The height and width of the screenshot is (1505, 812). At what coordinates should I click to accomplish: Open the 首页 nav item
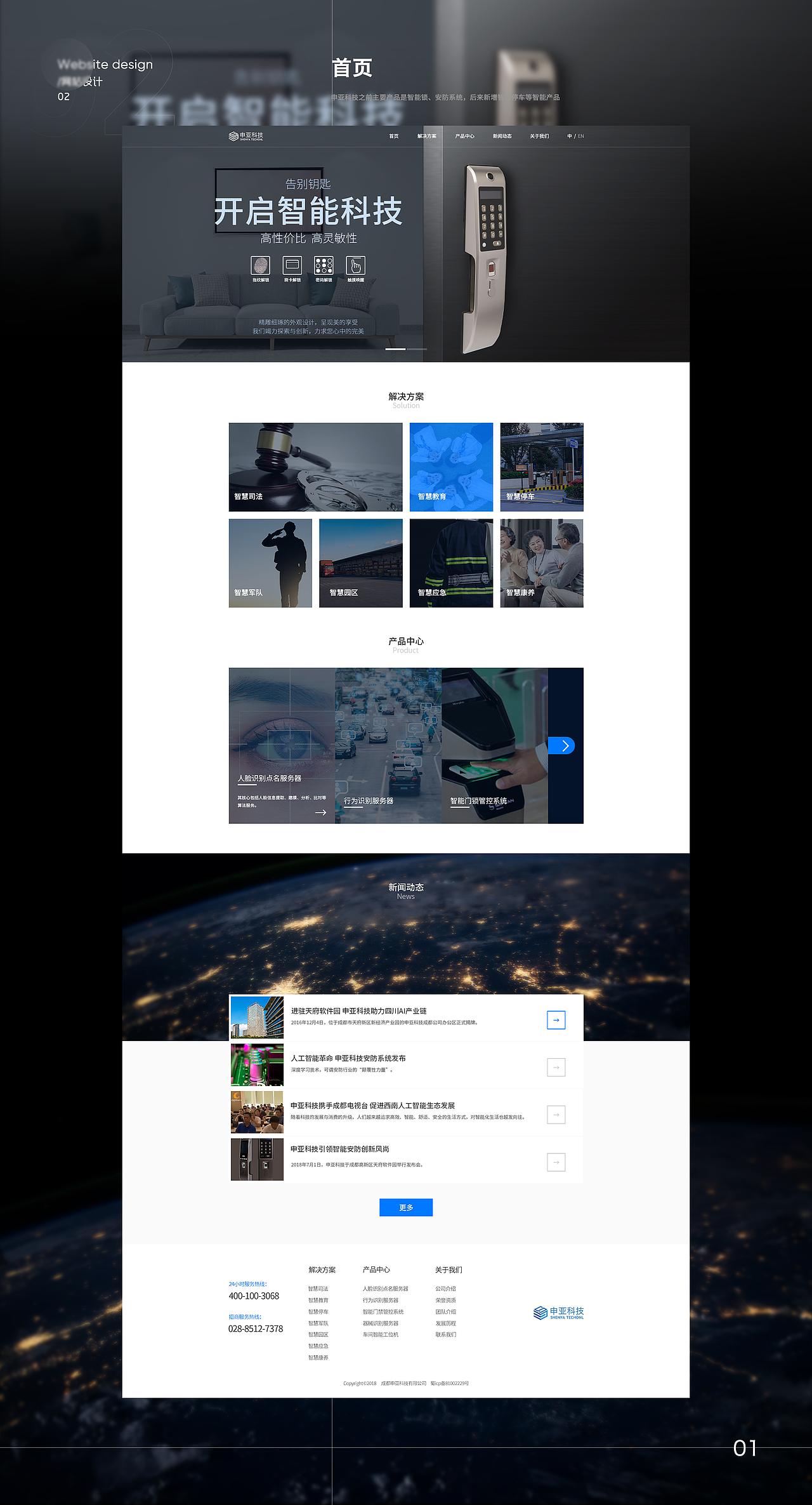click(394, 136)
